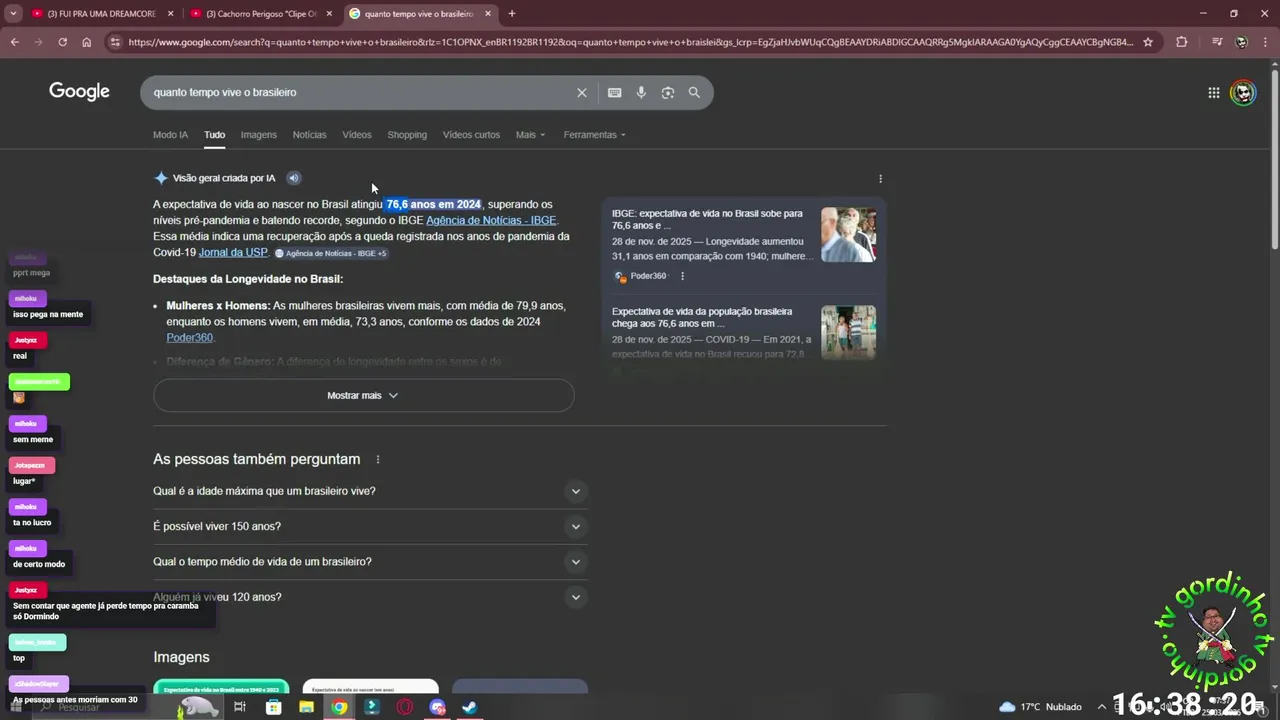The image size is (1280, 720).
Task: Open the weather widget showing 17°C Nublado
Action: click(x=1041, y=707)
